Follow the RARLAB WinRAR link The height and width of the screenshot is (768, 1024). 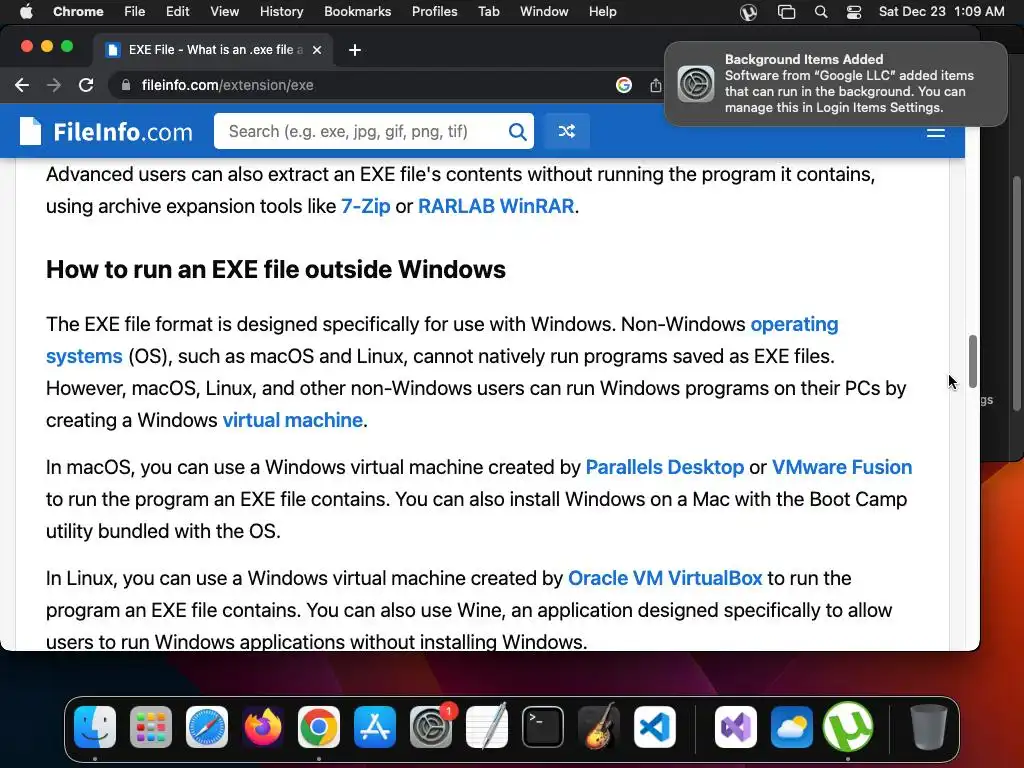(496, 206)
